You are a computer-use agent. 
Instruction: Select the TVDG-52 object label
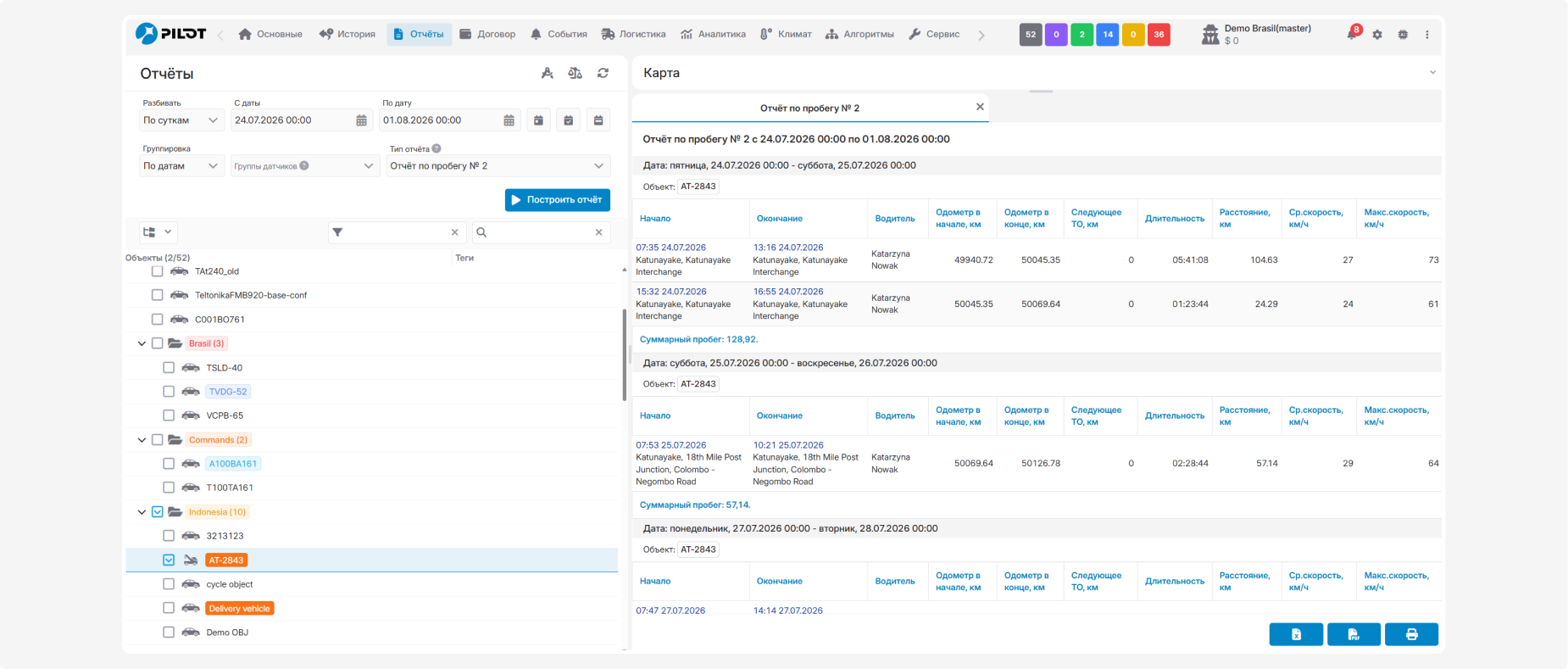228,392
